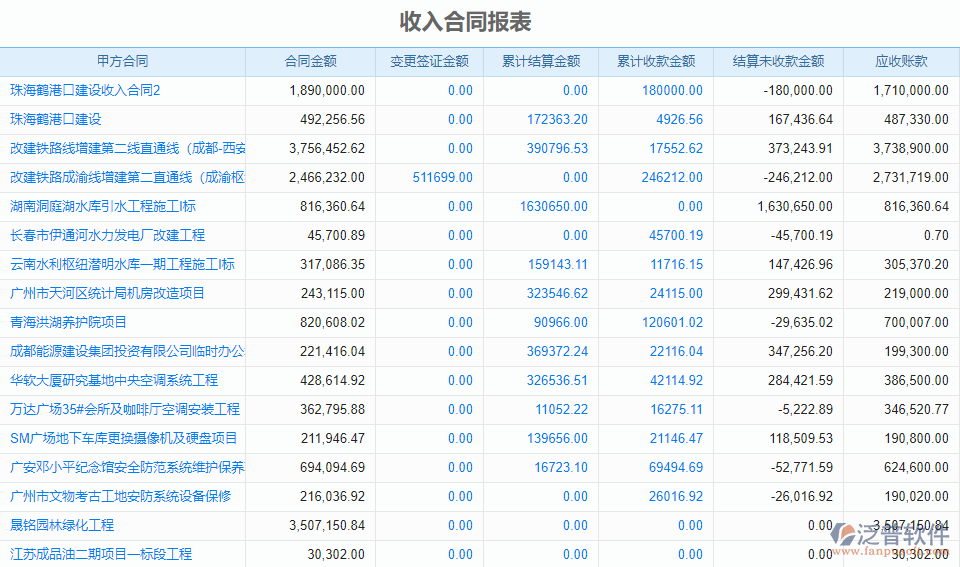Select 江苏成品油二期项目一标段工程 link
960x567 pixels.
click(x=101, y=554)
